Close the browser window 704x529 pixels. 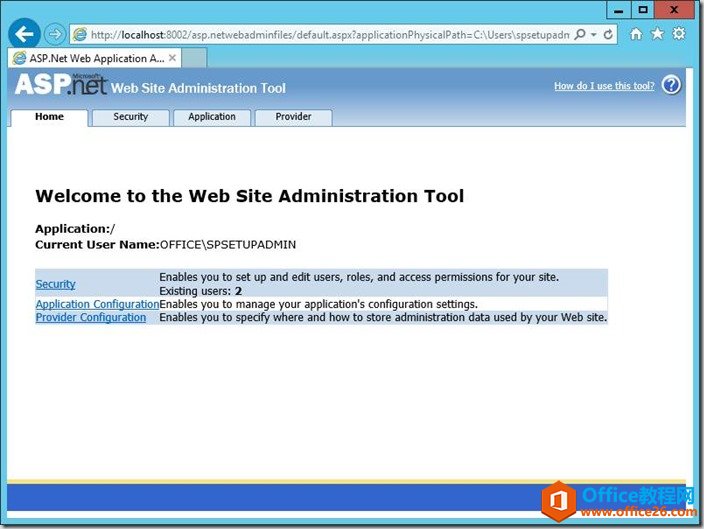(x=674, y=10)
